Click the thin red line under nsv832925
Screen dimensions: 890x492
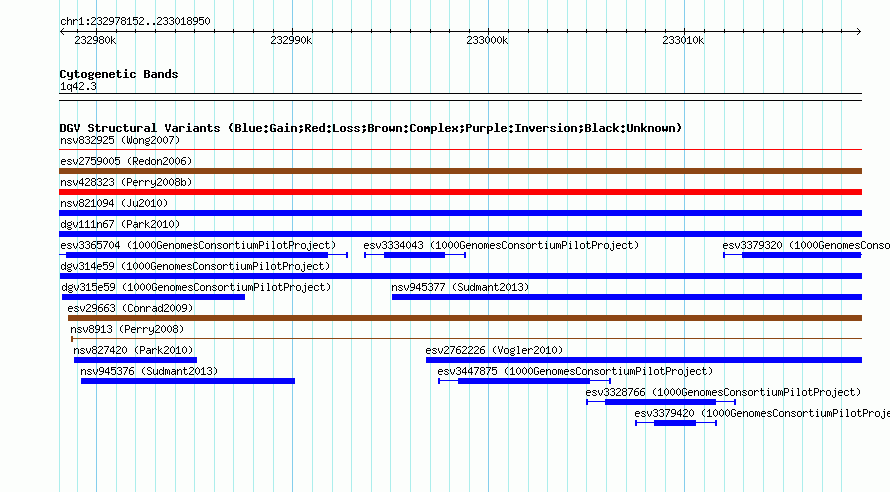pyautogui.click(x=461, y=150)
